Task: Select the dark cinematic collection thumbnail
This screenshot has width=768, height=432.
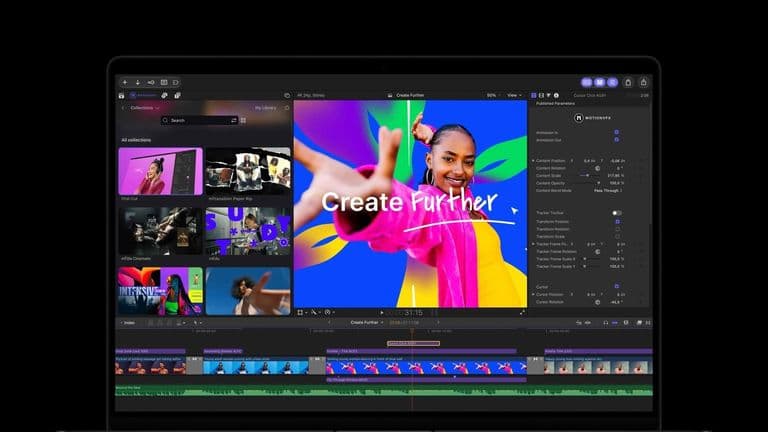Action: pyautogui.click(x=161, y=231)
